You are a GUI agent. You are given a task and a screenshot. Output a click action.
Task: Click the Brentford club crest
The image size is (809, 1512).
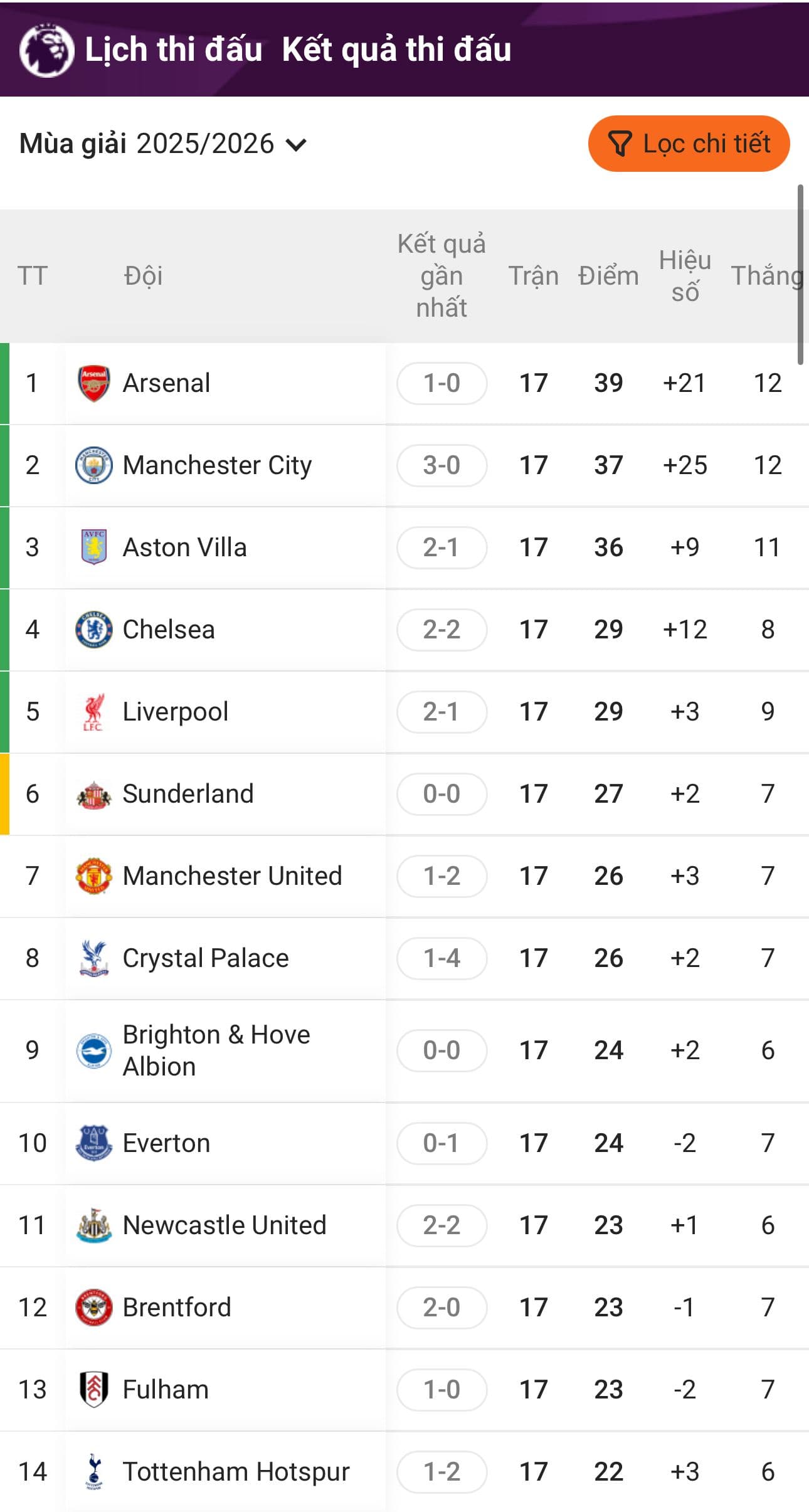tap(93, 1308)
